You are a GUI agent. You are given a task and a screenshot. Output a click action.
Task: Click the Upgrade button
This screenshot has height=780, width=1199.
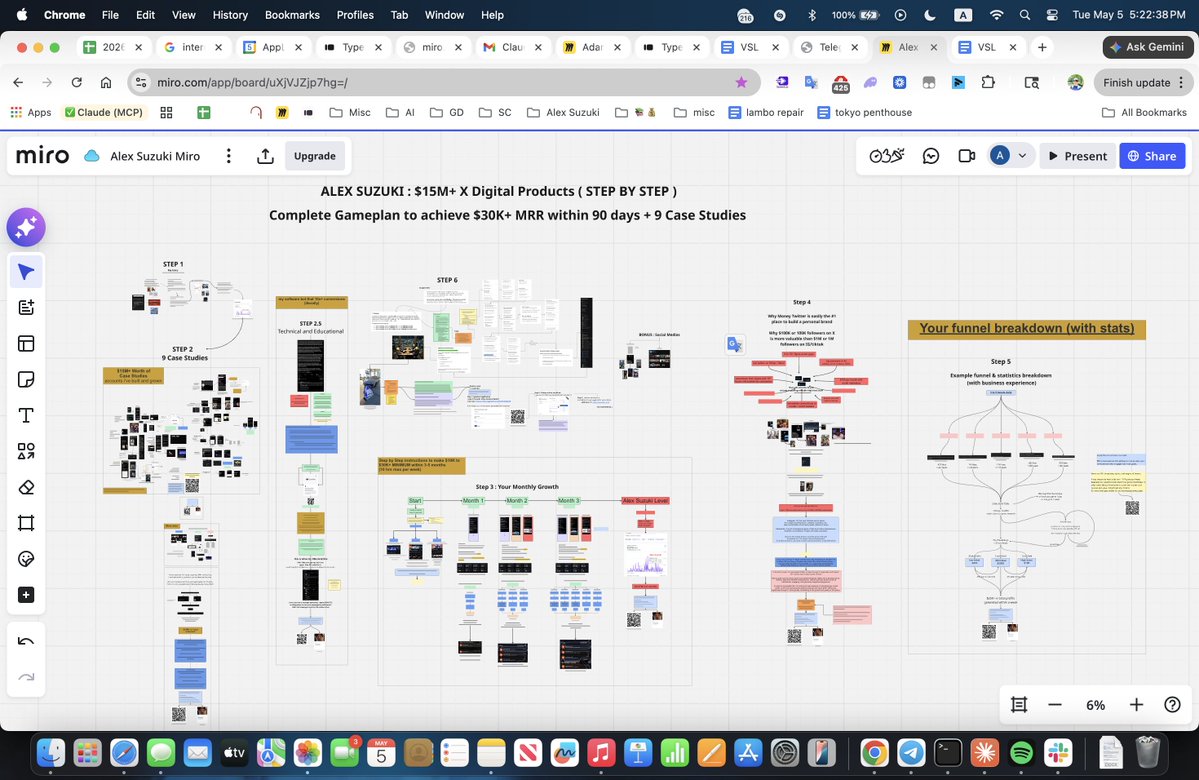314,156
